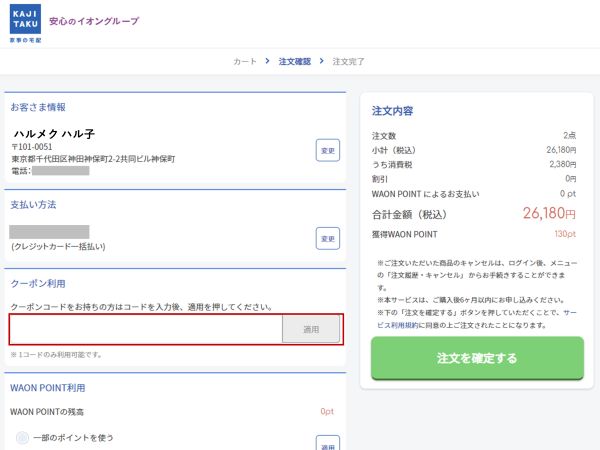Click the WAON POINT利用 section heading
Screen dimensions: 600x450
tap(48, 388)
